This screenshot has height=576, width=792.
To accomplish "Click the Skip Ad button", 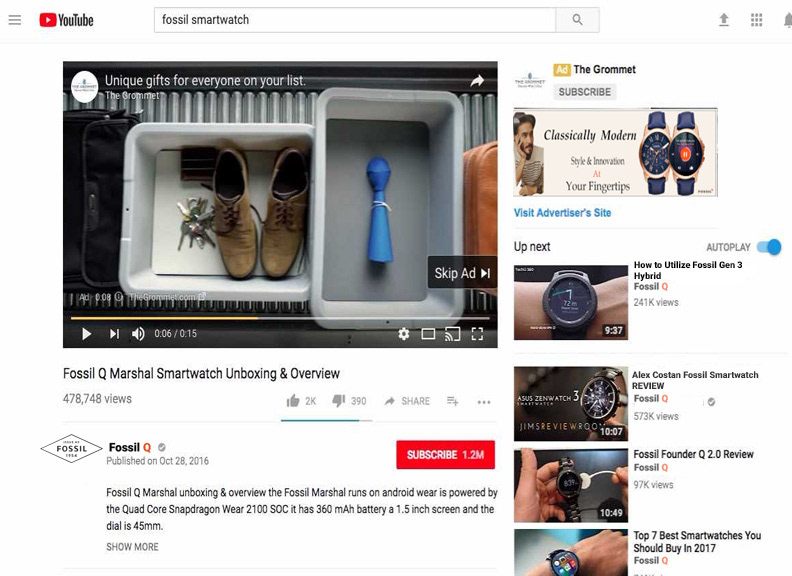I will [x=462, y=273].
